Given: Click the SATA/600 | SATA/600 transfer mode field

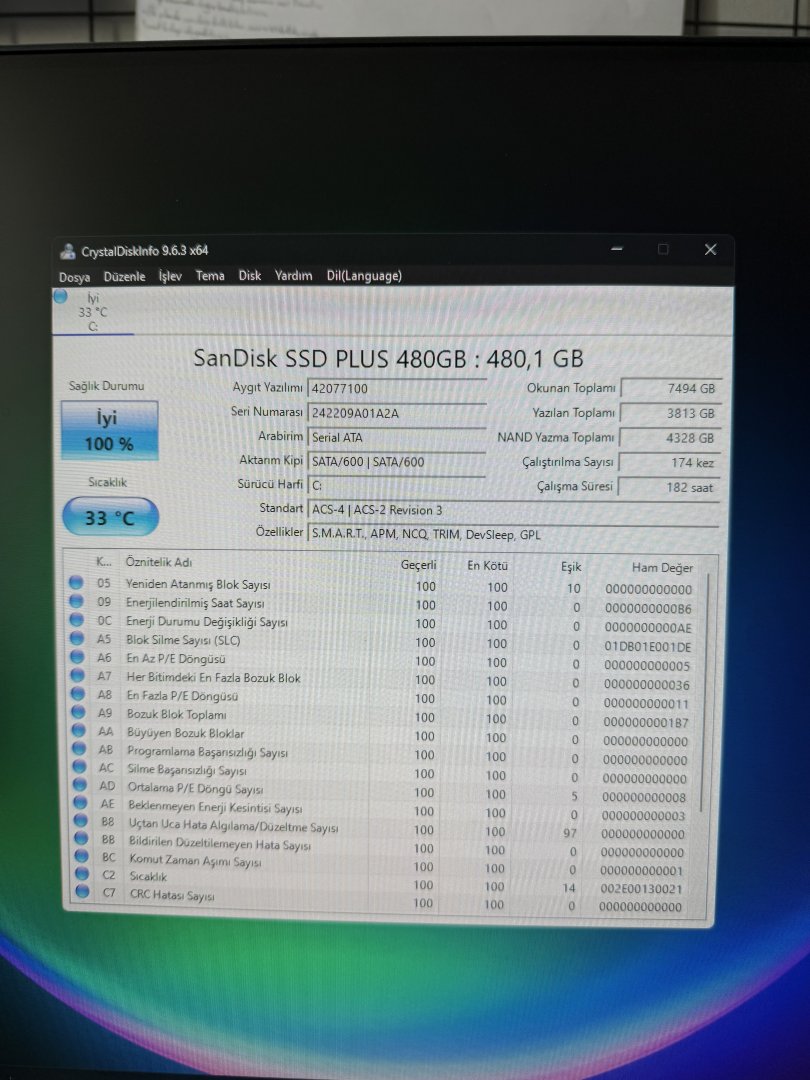Looking at the screenshot, I should tap(397, 461).
